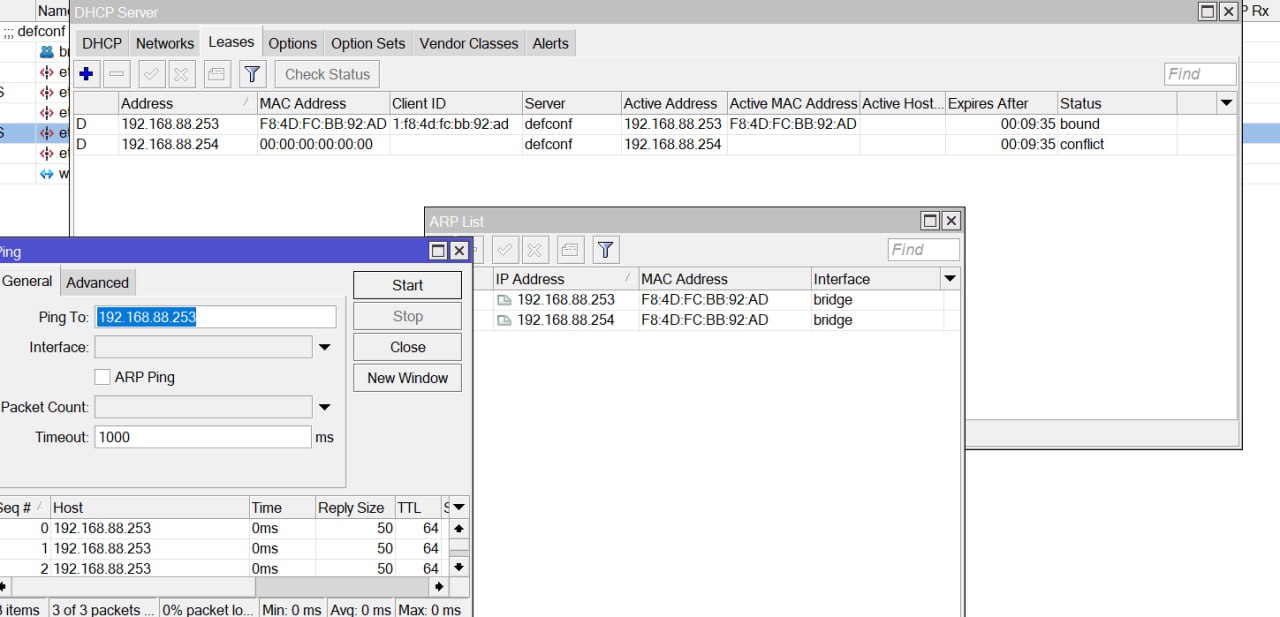Click the scroll down arrow in Ping results
The height and width of the screenshot is (617, 1280).
pyautogui.click(x=459, y=567)
